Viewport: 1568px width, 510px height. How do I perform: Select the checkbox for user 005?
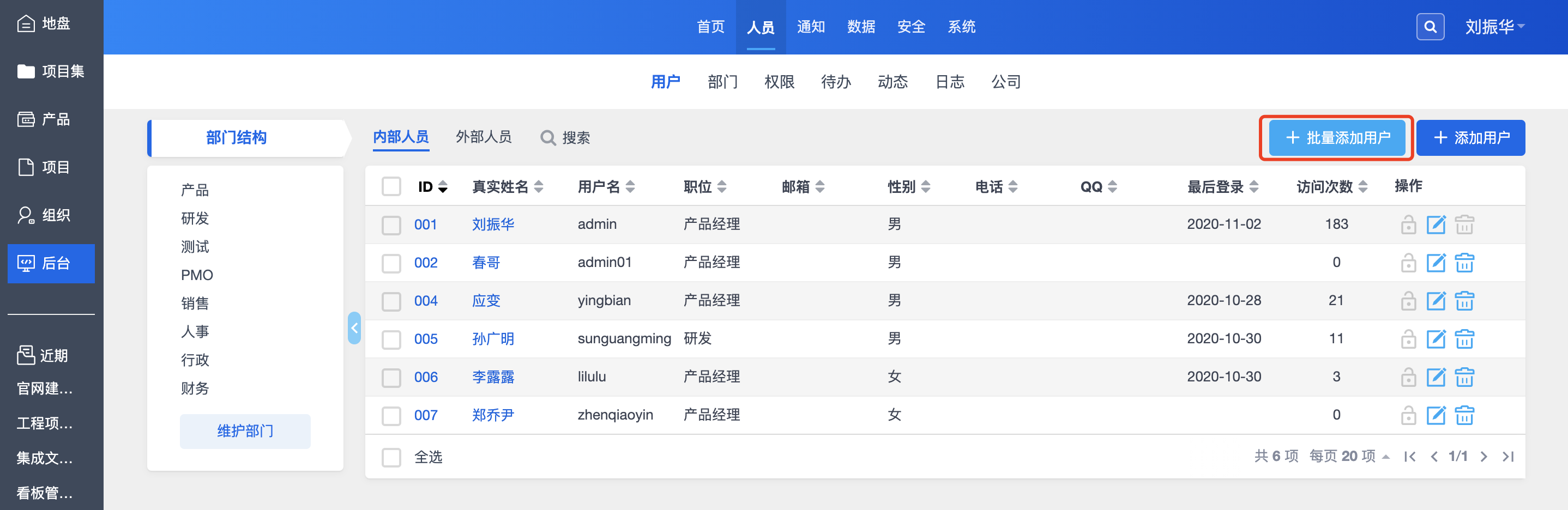[x=391, y=339]
